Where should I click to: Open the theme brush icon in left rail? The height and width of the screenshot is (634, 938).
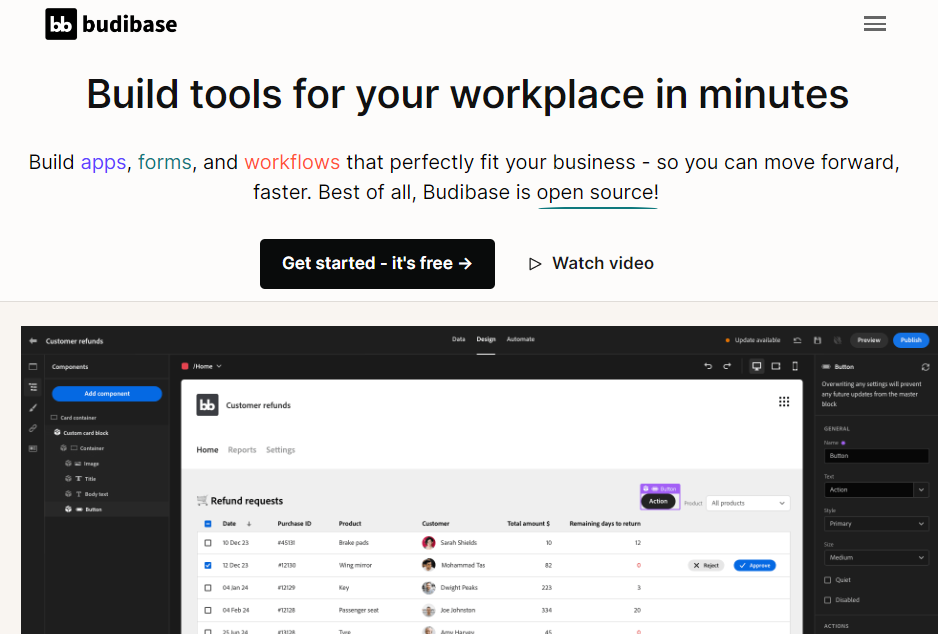[x=33, y=408]
